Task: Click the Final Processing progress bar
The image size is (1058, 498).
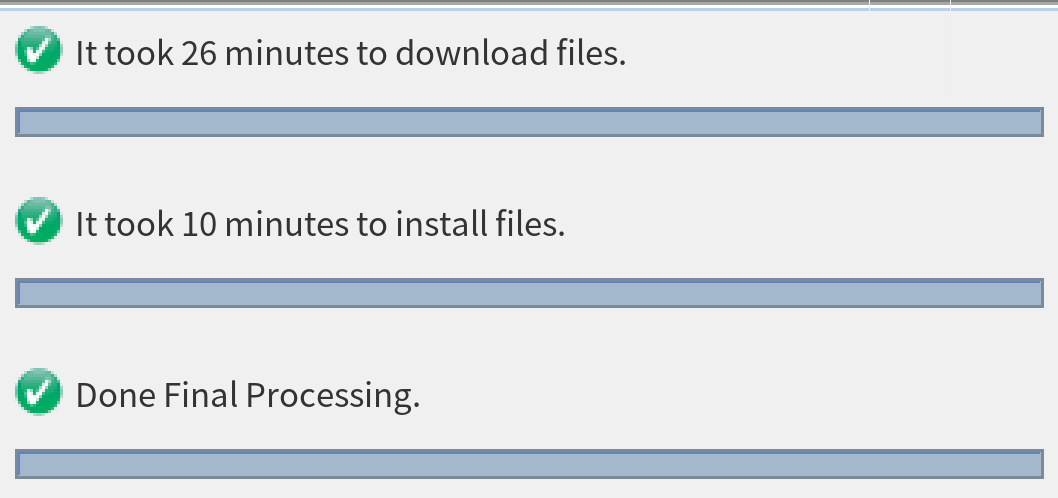Action: point(530,464)
